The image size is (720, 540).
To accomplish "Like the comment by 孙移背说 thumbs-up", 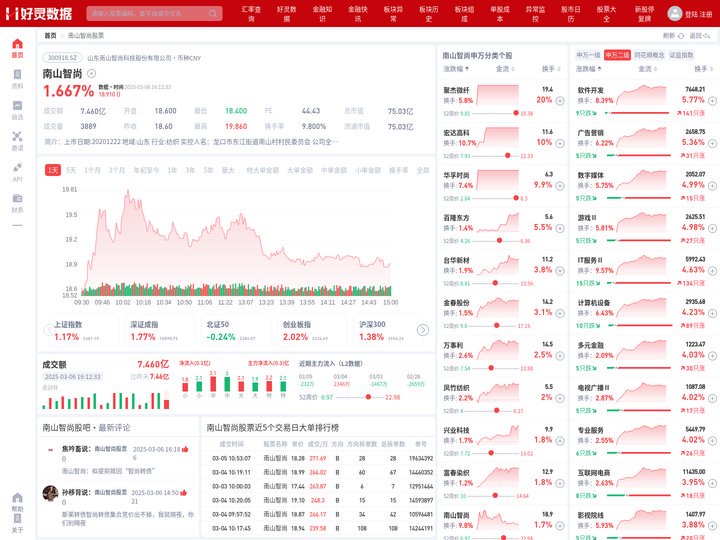I will [184, 492].
